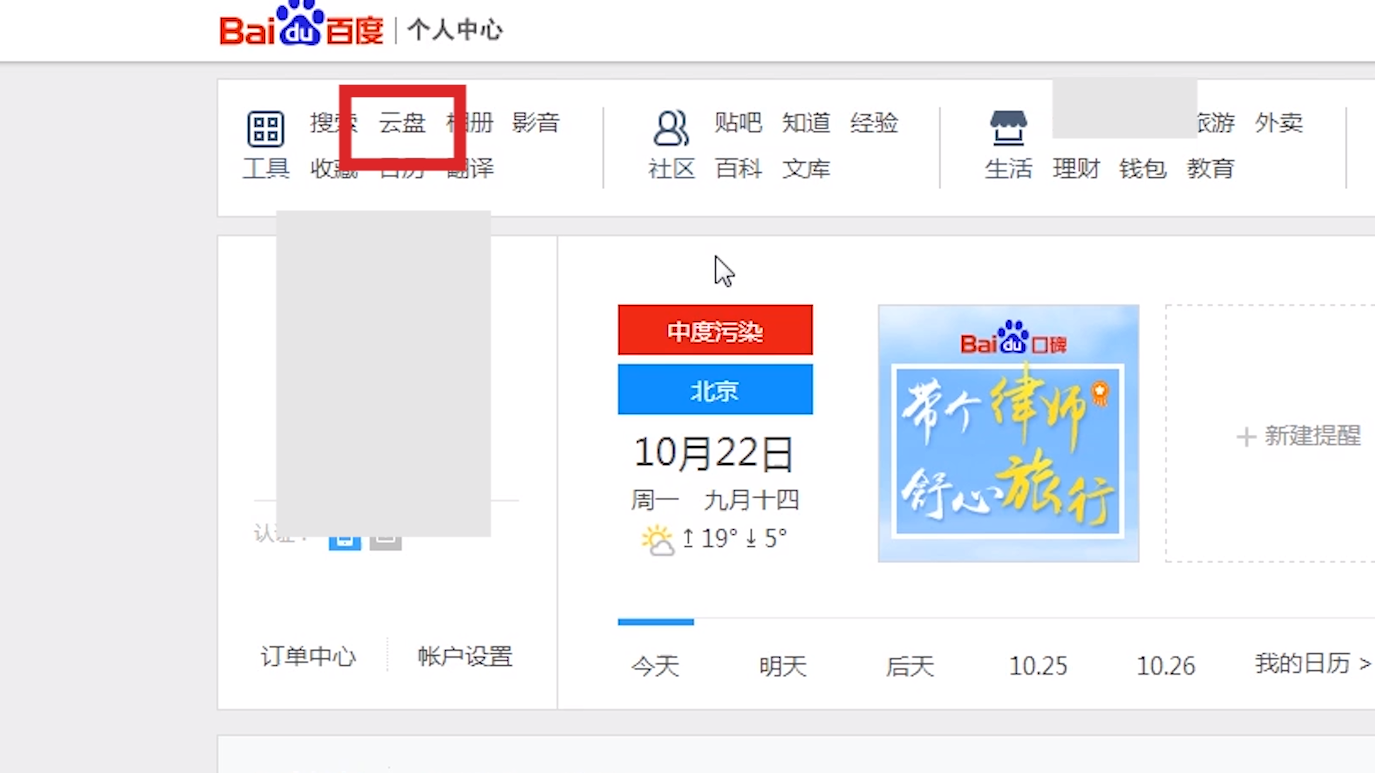Select the 今天 tab

655,666
